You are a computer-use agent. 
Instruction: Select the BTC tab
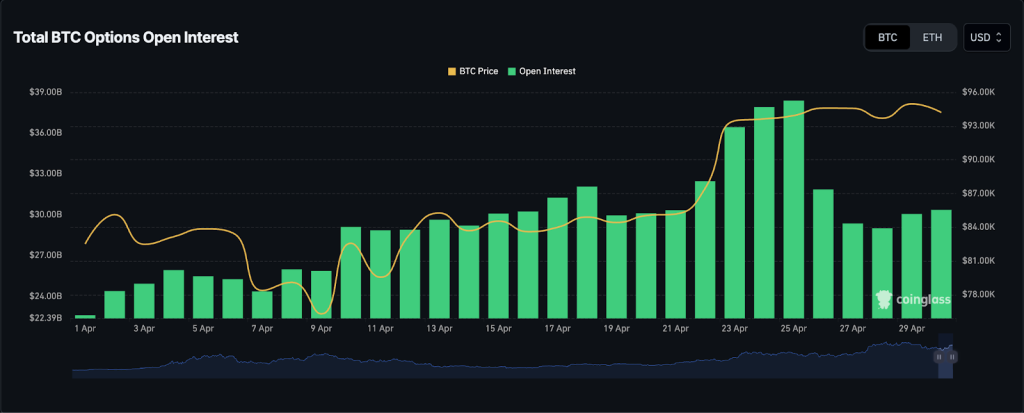(888, 38)
